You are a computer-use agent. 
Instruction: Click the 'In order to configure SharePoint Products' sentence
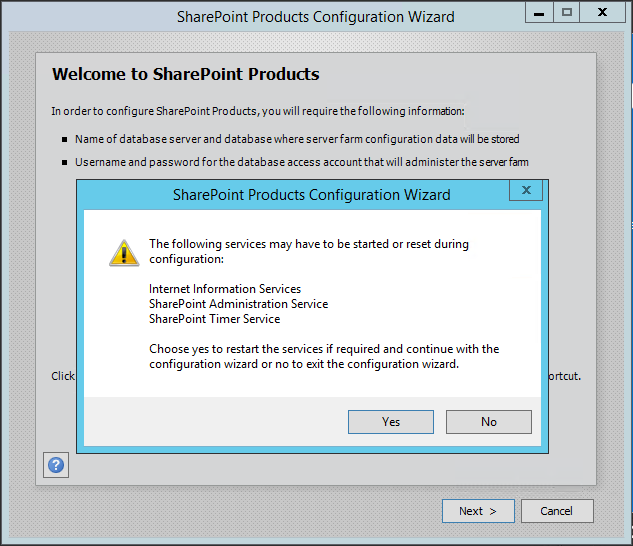pyautogui.click(x=258, y=111)
